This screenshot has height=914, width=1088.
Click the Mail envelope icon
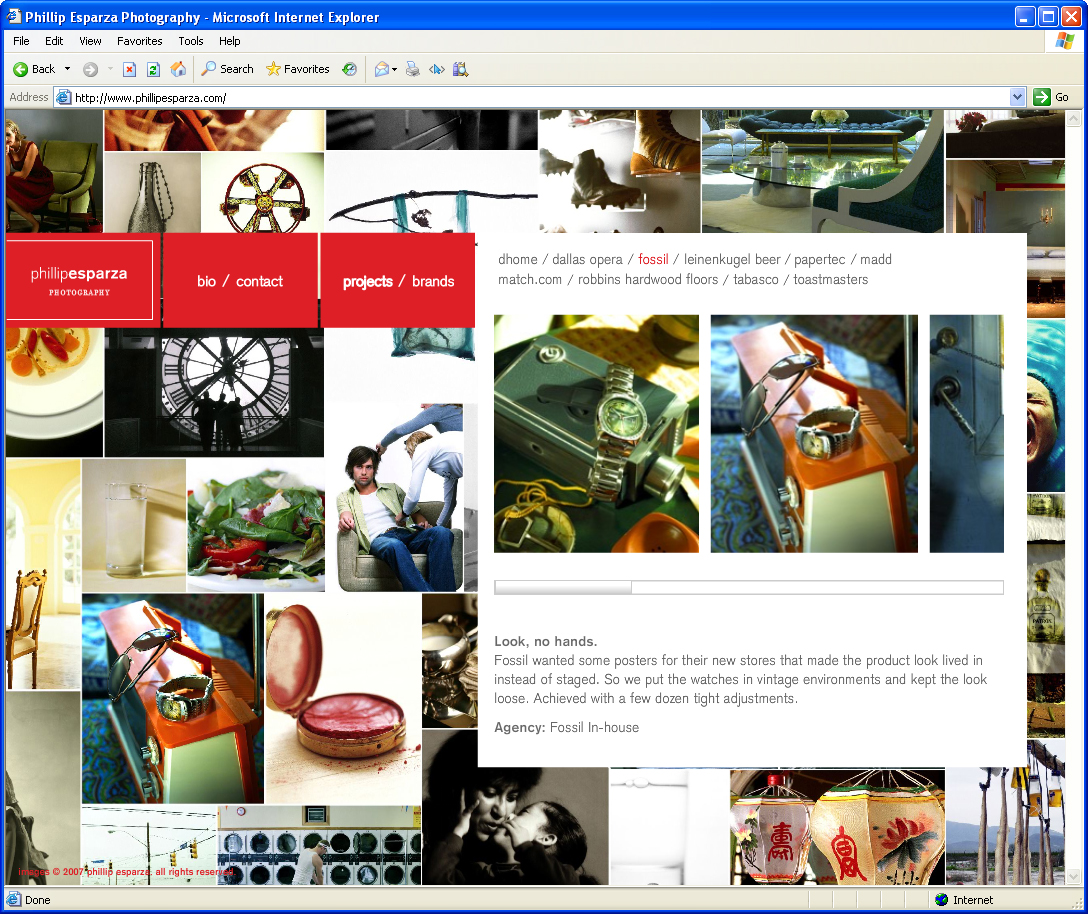click(381, 69)
